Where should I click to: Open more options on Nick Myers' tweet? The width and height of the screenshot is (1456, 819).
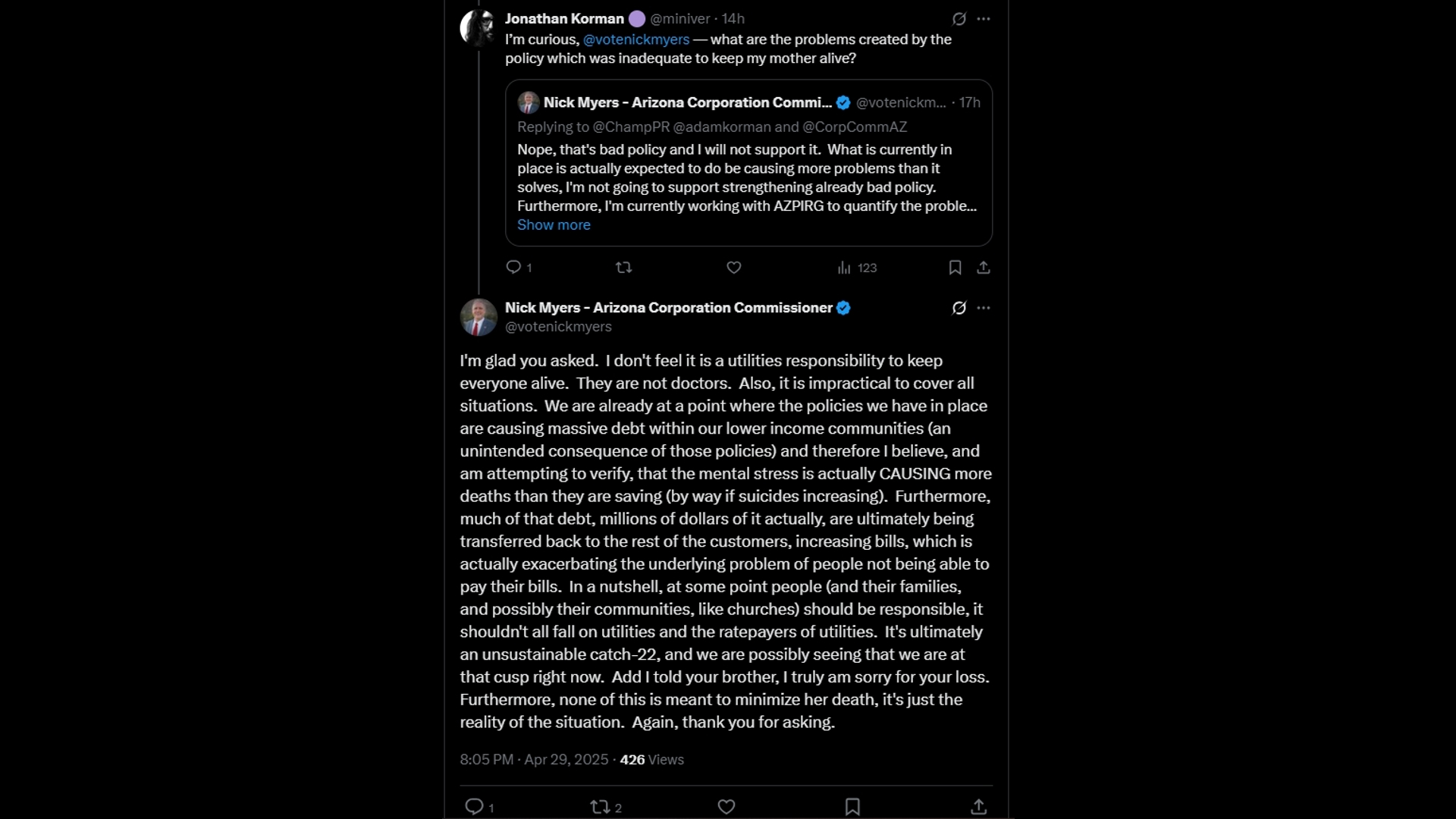(984, 308)
